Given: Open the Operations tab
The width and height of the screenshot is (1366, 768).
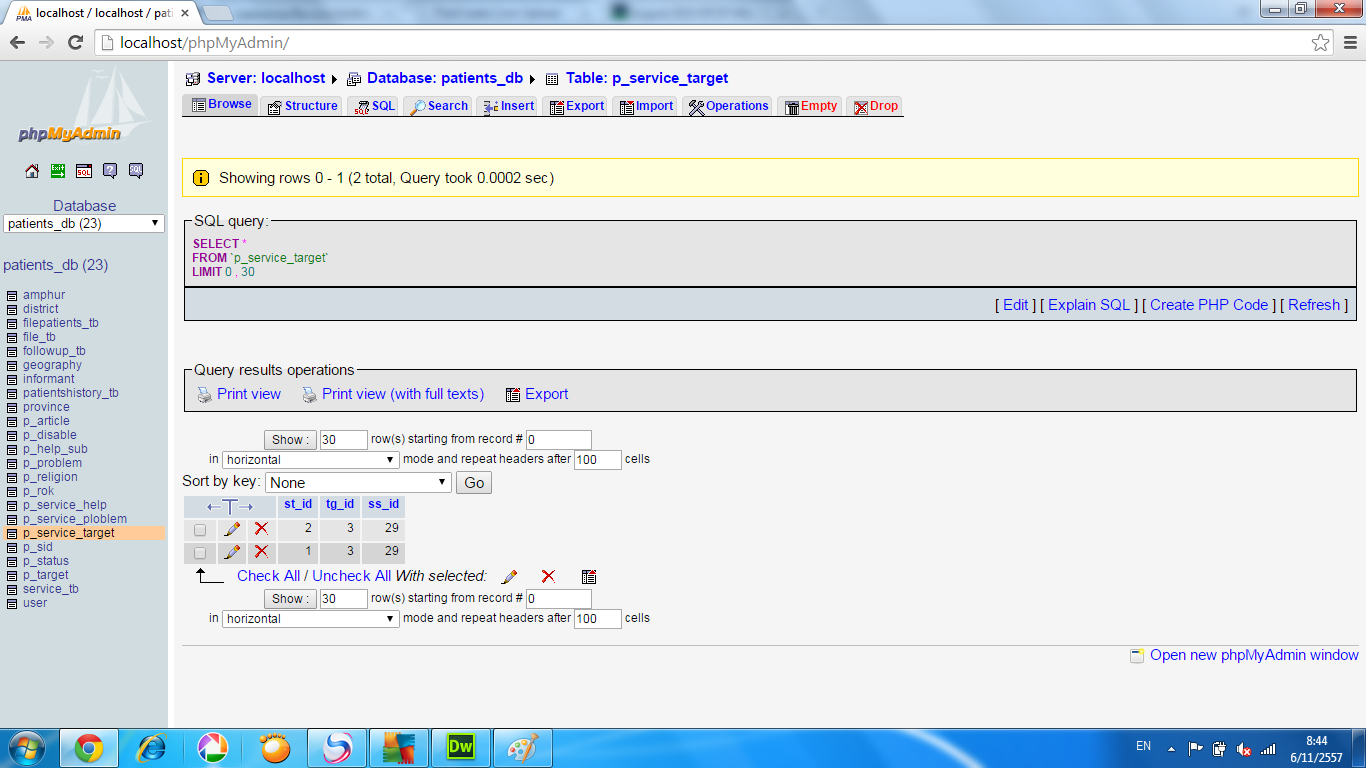Looking at the screenshot, I should tap(728, 106).
